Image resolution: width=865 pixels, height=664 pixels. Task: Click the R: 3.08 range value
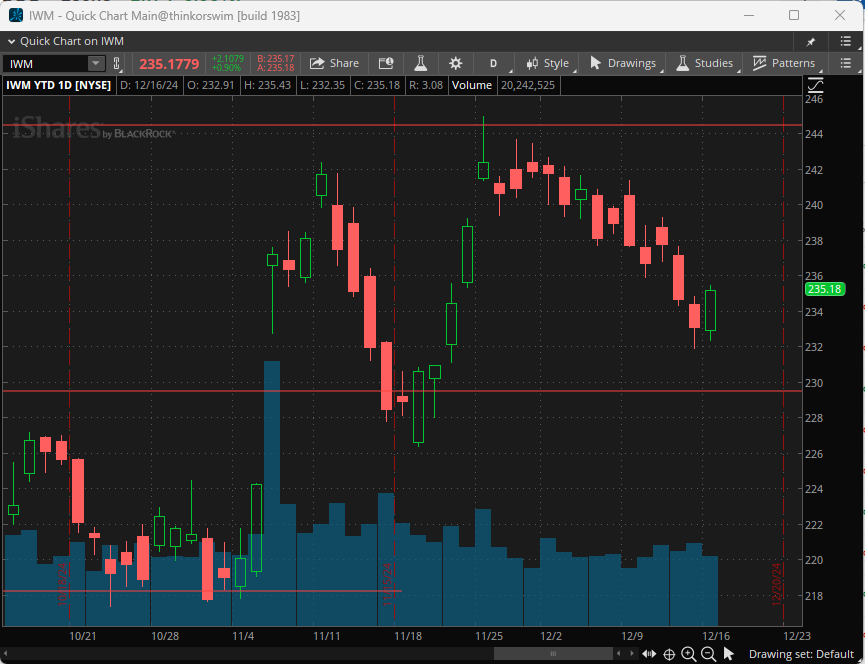[426, 85]
